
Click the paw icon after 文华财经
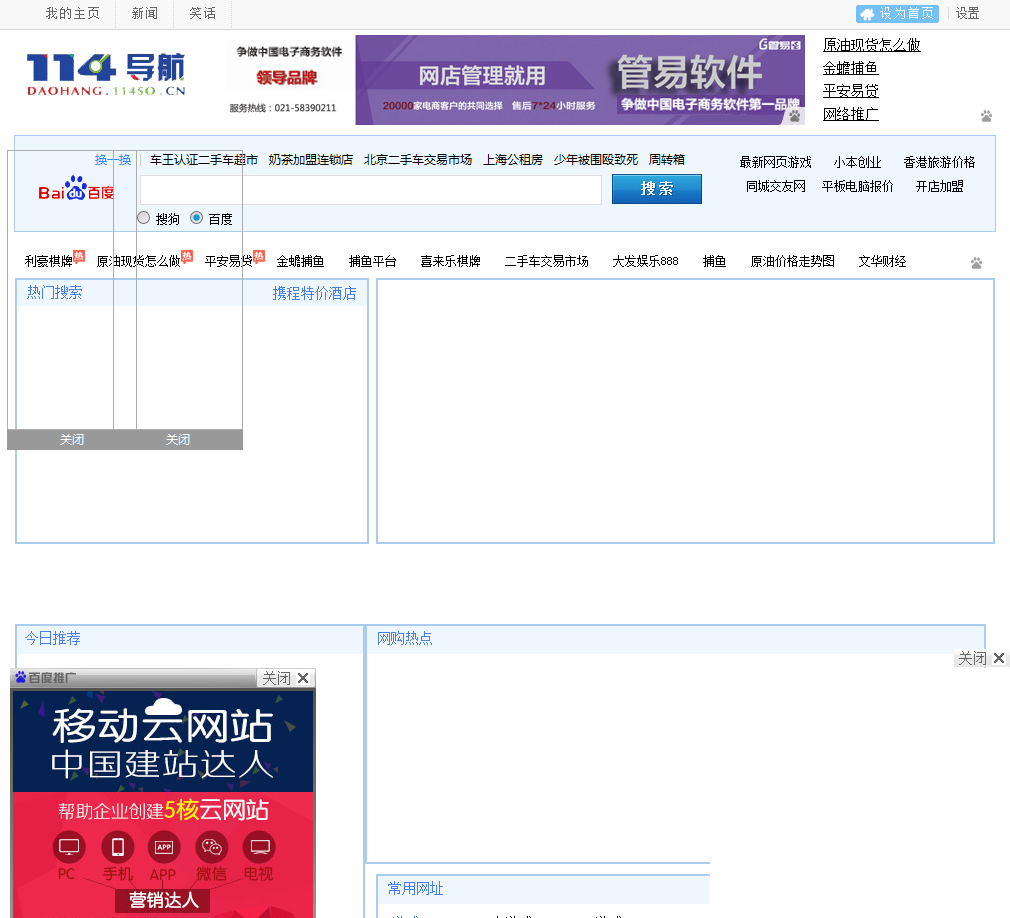pyautogui.click(x=977, y=263)
